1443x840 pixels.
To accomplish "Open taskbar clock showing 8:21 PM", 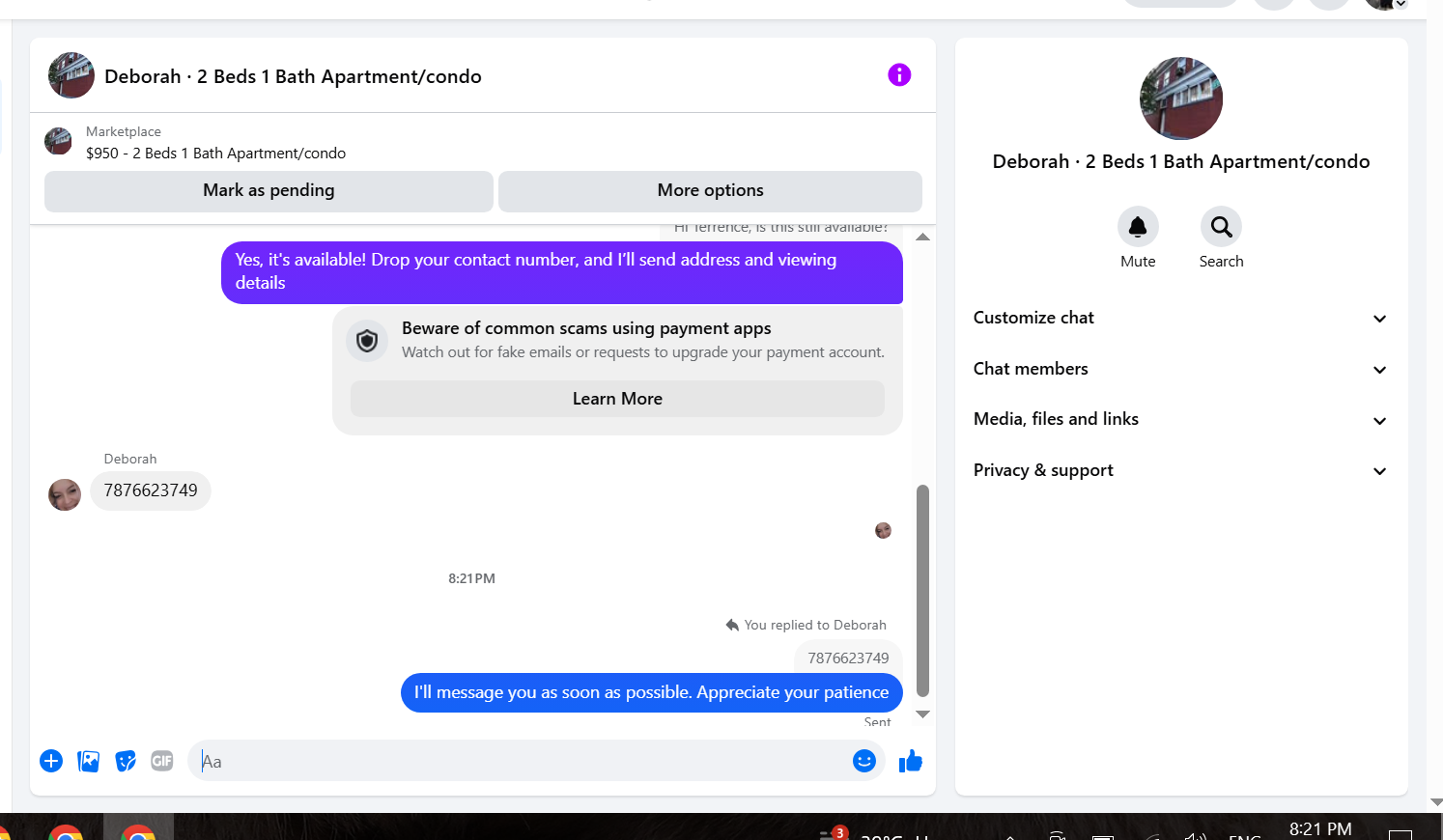I will click(1320, 829).
